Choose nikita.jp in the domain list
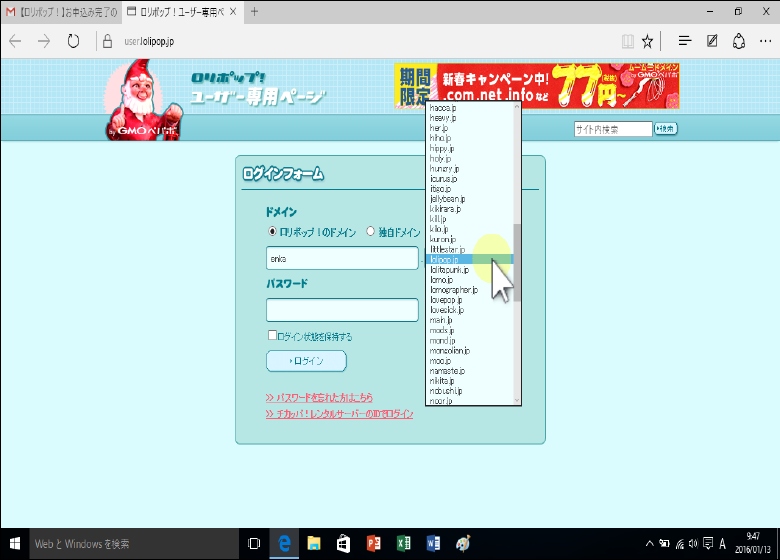 (x=470, y=380)
